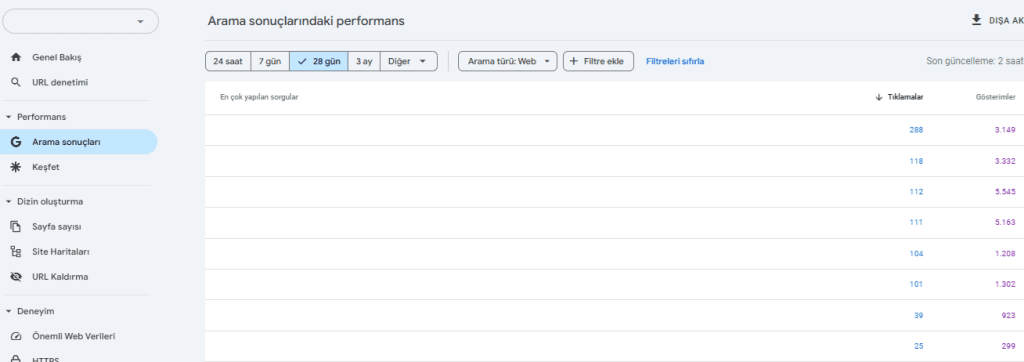Click the 923 impressions value
Viewport: 1024px width, 362px height.
(1008, 316)
